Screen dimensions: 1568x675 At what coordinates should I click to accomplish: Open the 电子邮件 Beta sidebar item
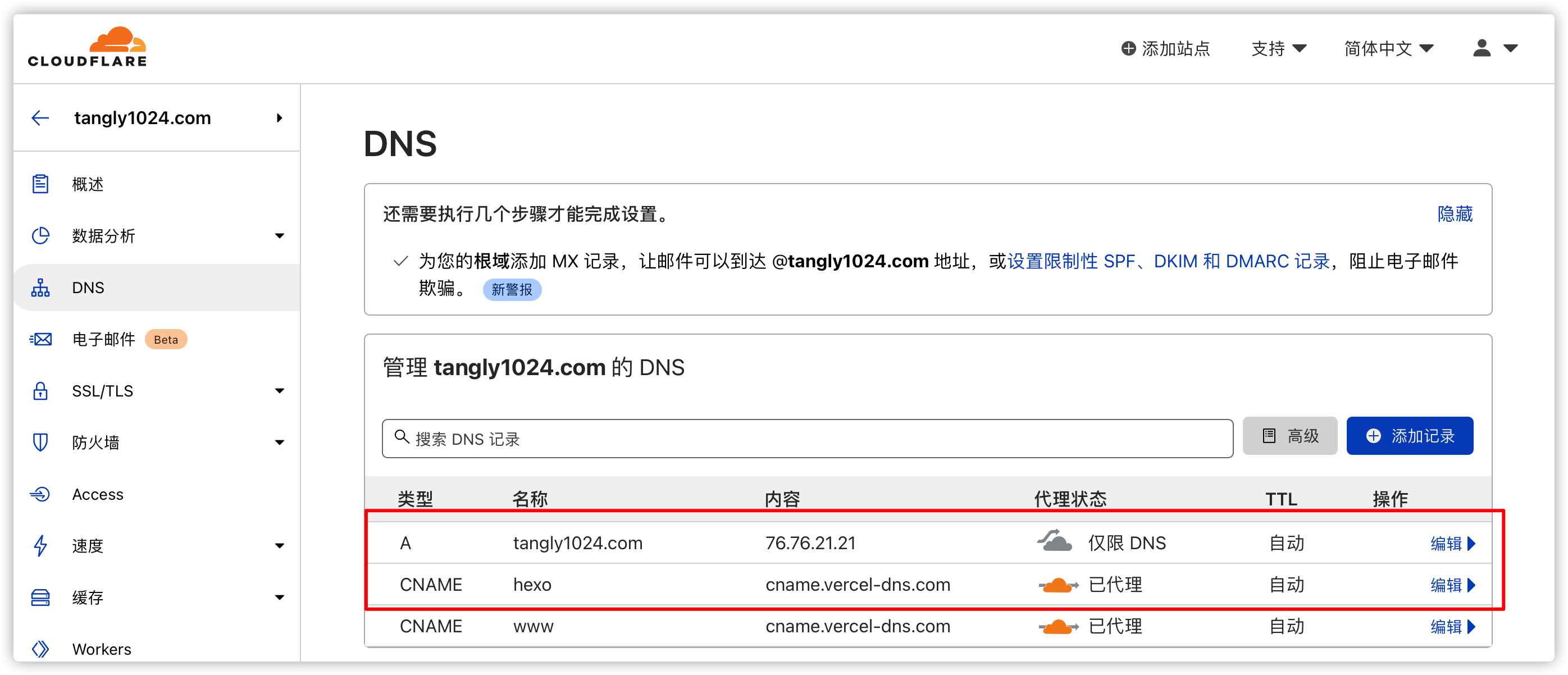point(103,339)
